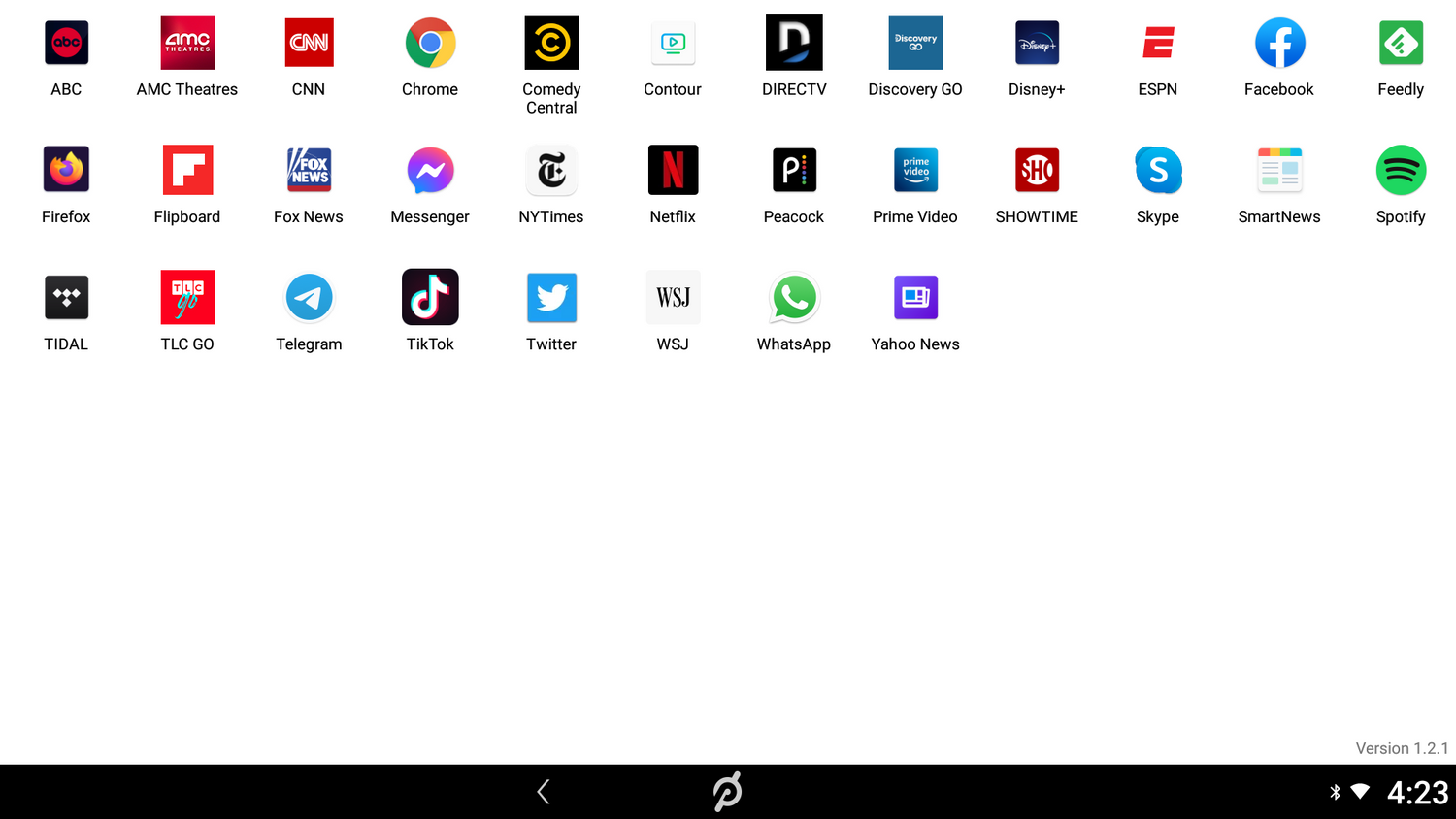This screenshot has width=1456, height=819.
Task: Open the Prime Video app
Action: (915, 171)
